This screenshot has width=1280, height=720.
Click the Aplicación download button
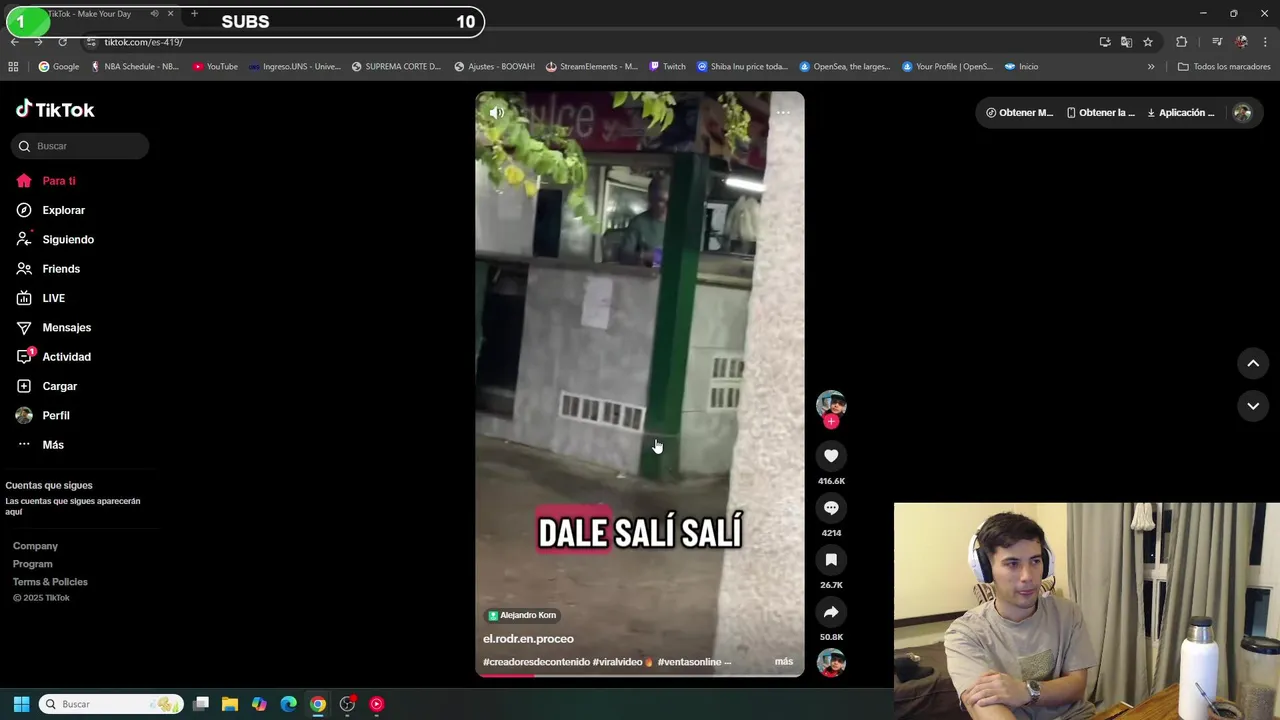(x=1181, y=113)
